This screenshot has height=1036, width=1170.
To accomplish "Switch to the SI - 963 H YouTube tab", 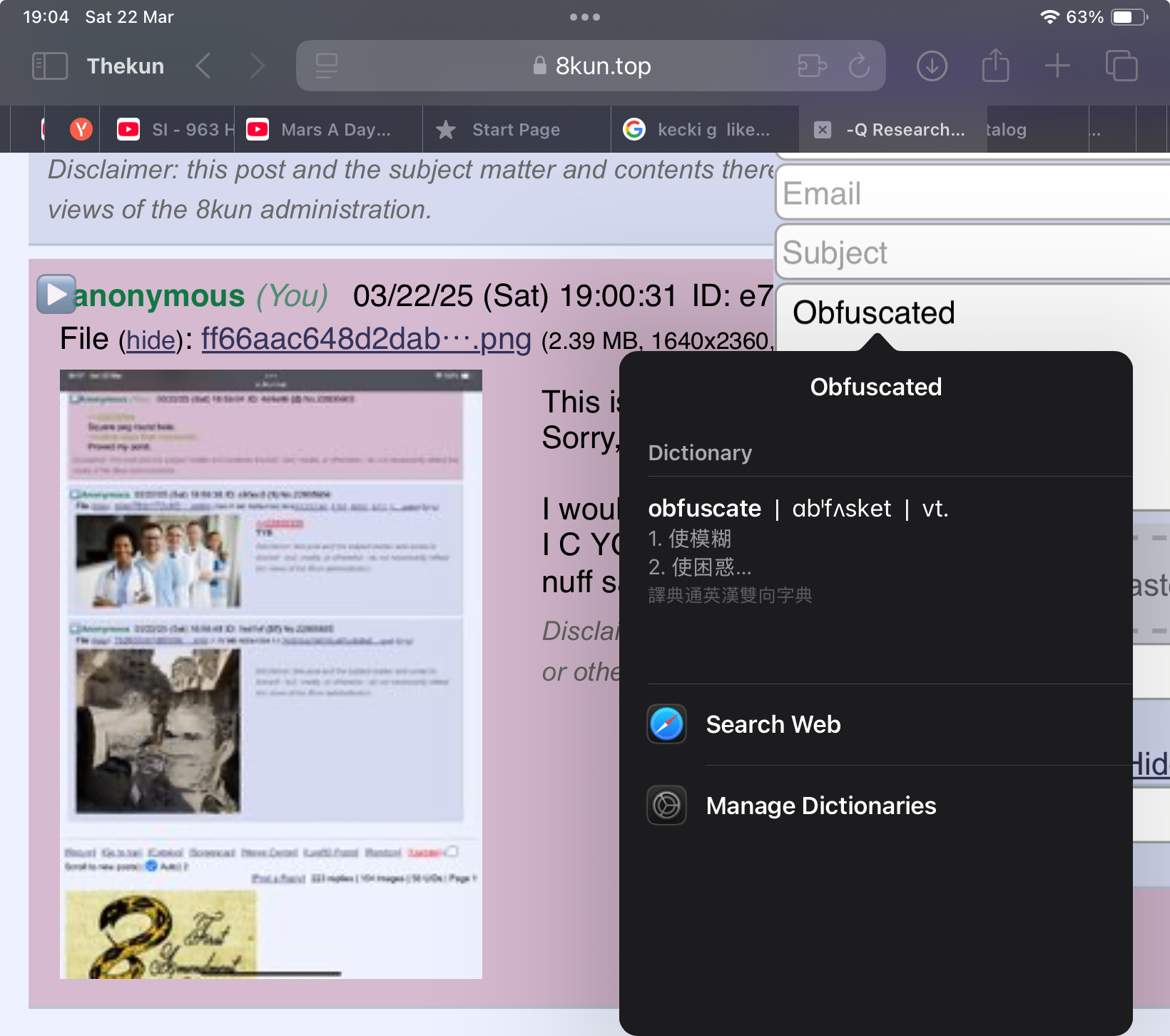I will (x=167, y=130).
